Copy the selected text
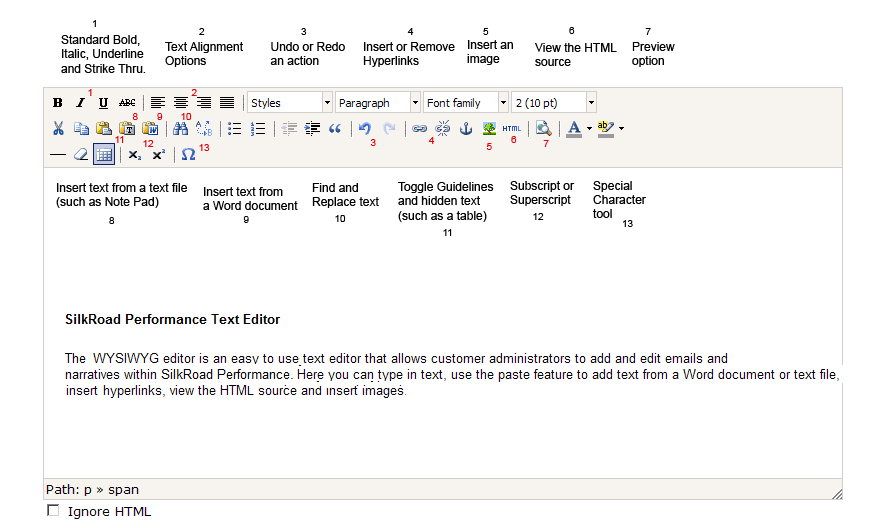This screenshot has width=889, height=528. coord(81,129)
